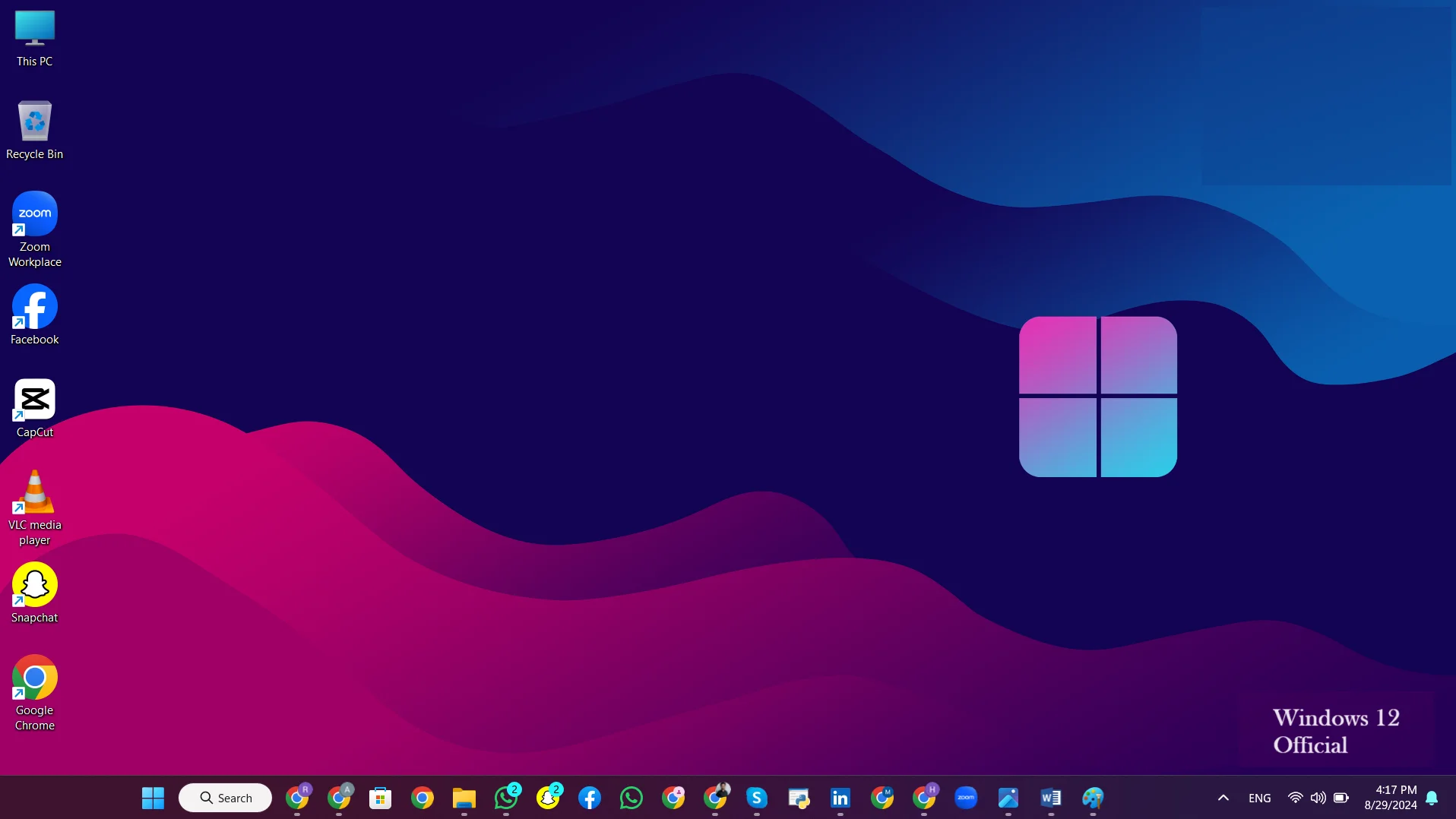Select the Google Chrome desktop shortcut
The width and height of the screenshot is (1456, 819).
coord(35,693)
